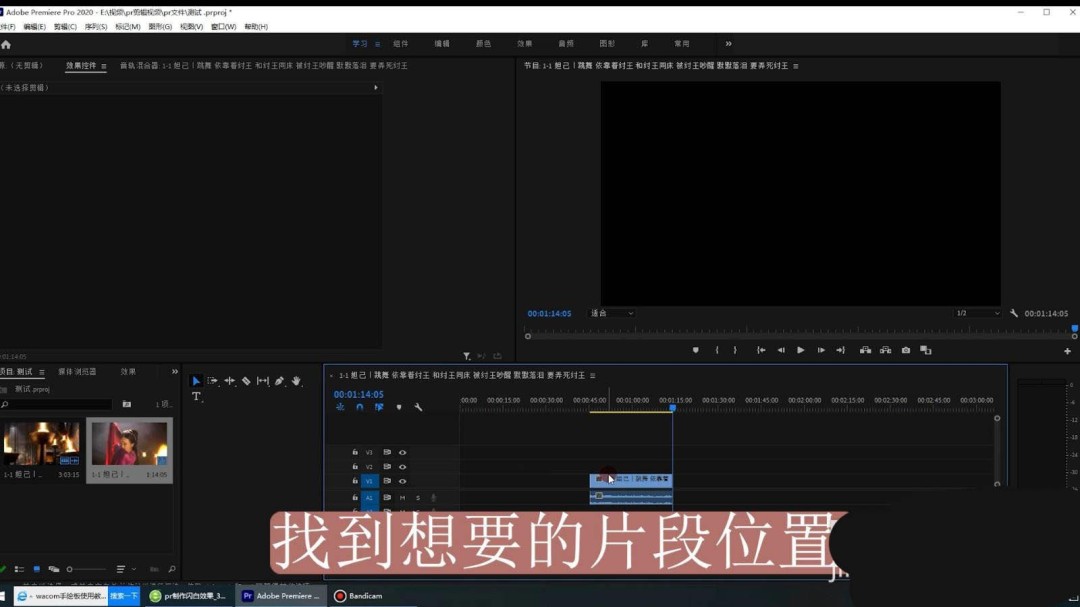The width and height of the screenshot is (1080, 607).
Task: Click Go to In point button
Action: [761, 351]
